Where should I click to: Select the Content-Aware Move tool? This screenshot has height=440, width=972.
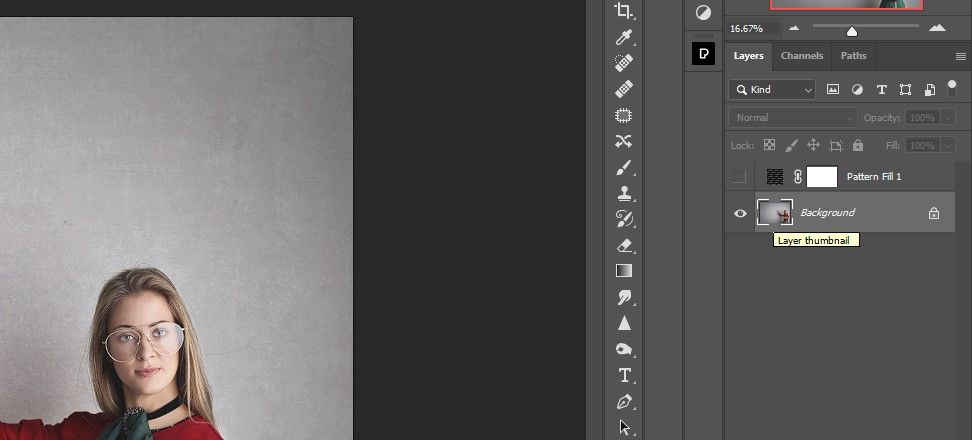click(x=624, y=141)
